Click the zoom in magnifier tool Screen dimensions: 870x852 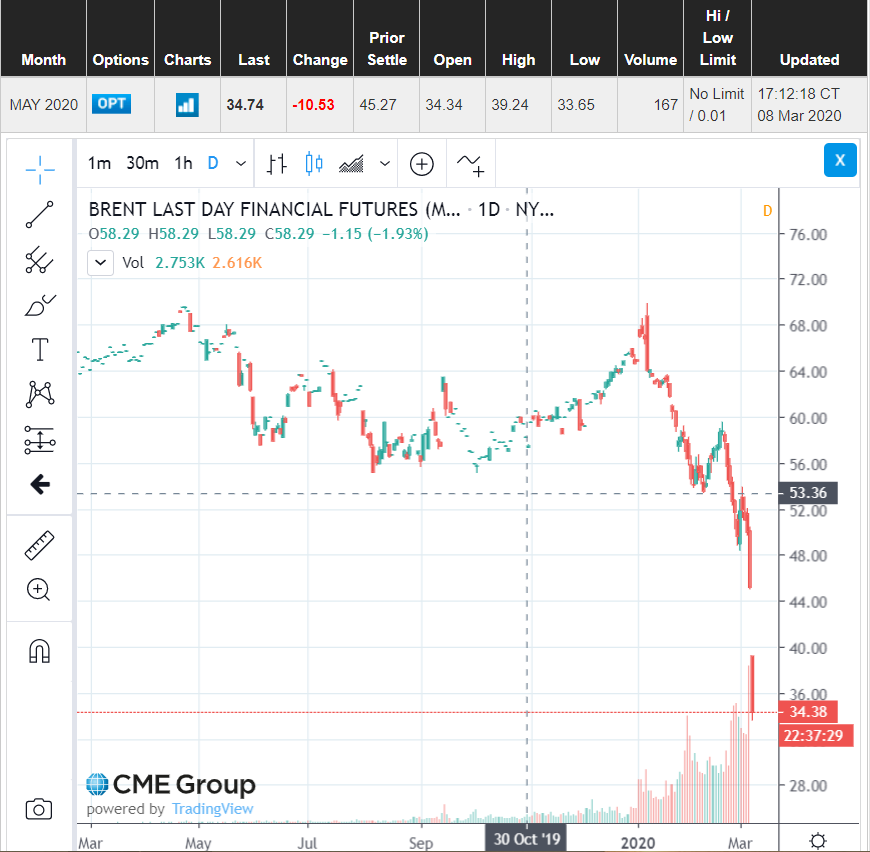(x=40, y=589)
